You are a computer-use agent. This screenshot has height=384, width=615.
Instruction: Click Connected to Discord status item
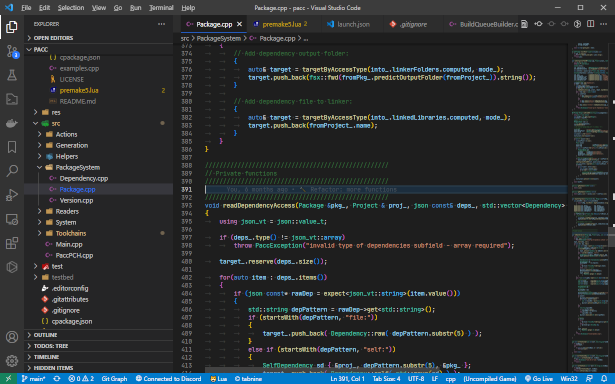pyautogui.click(x=168, y=379)
